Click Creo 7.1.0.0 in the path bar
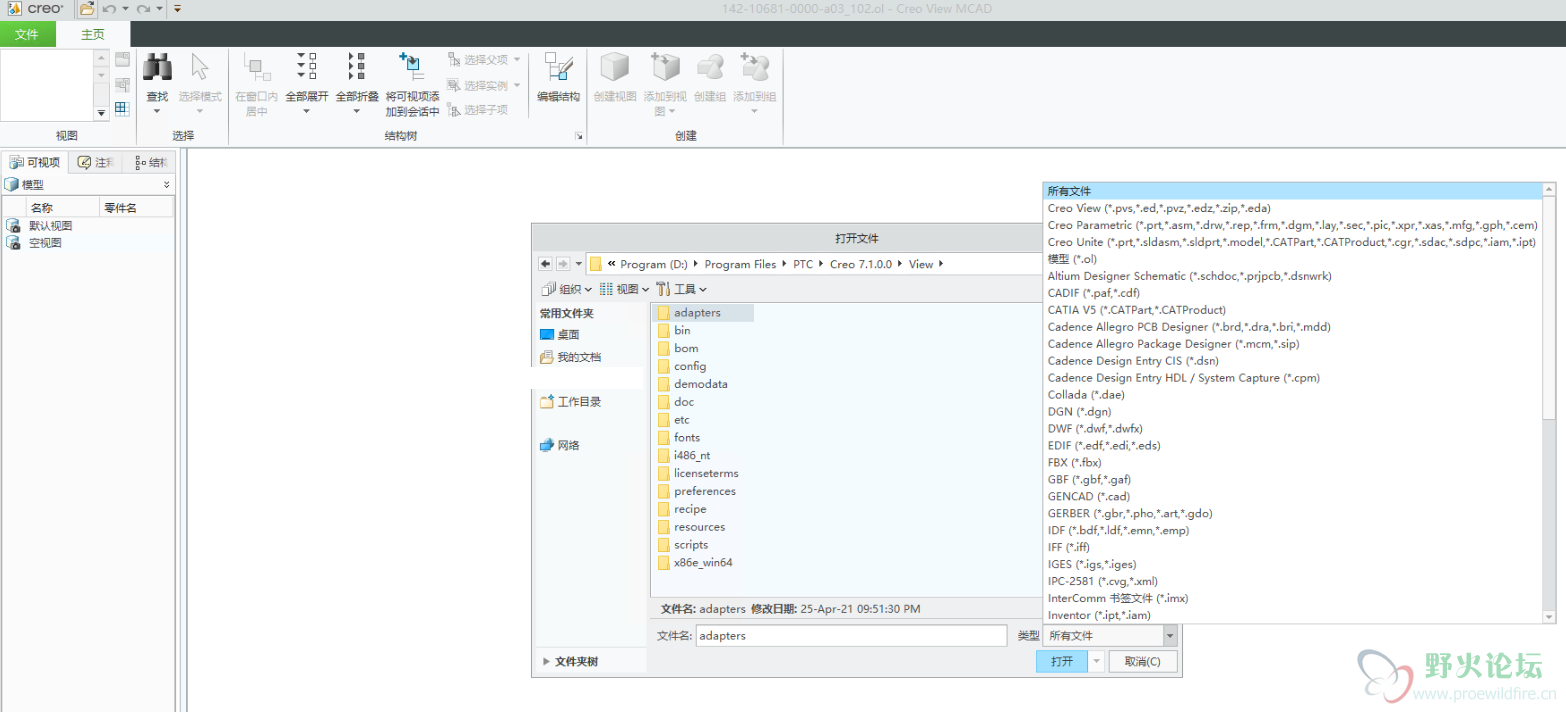Screen dimensions: 1566x712 (x=862, y=264)
